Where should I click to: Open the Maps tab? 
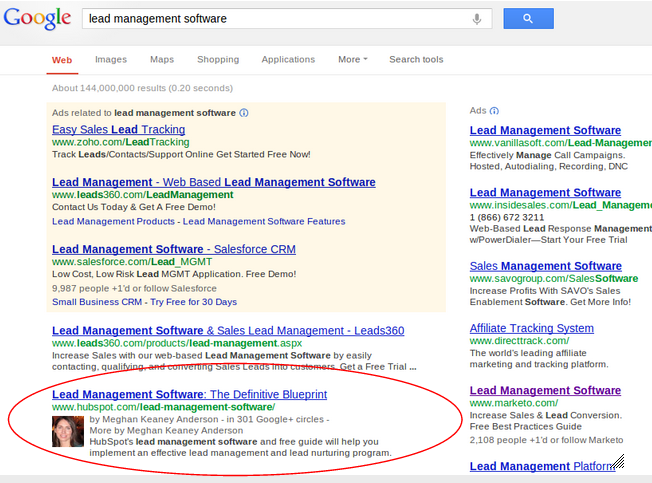(x=162, y=59)
